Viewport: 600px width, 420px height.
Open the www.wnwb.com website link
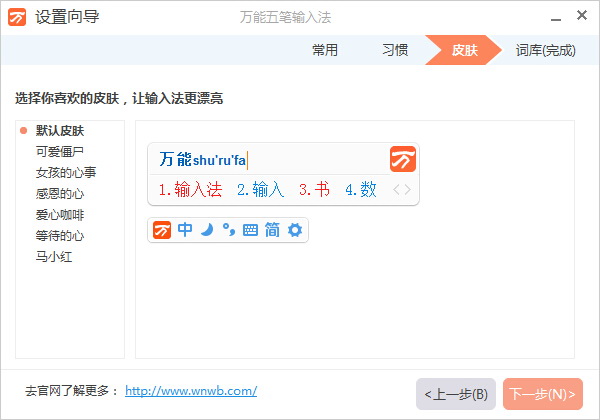pyautogui.click(x=191, y=391)
